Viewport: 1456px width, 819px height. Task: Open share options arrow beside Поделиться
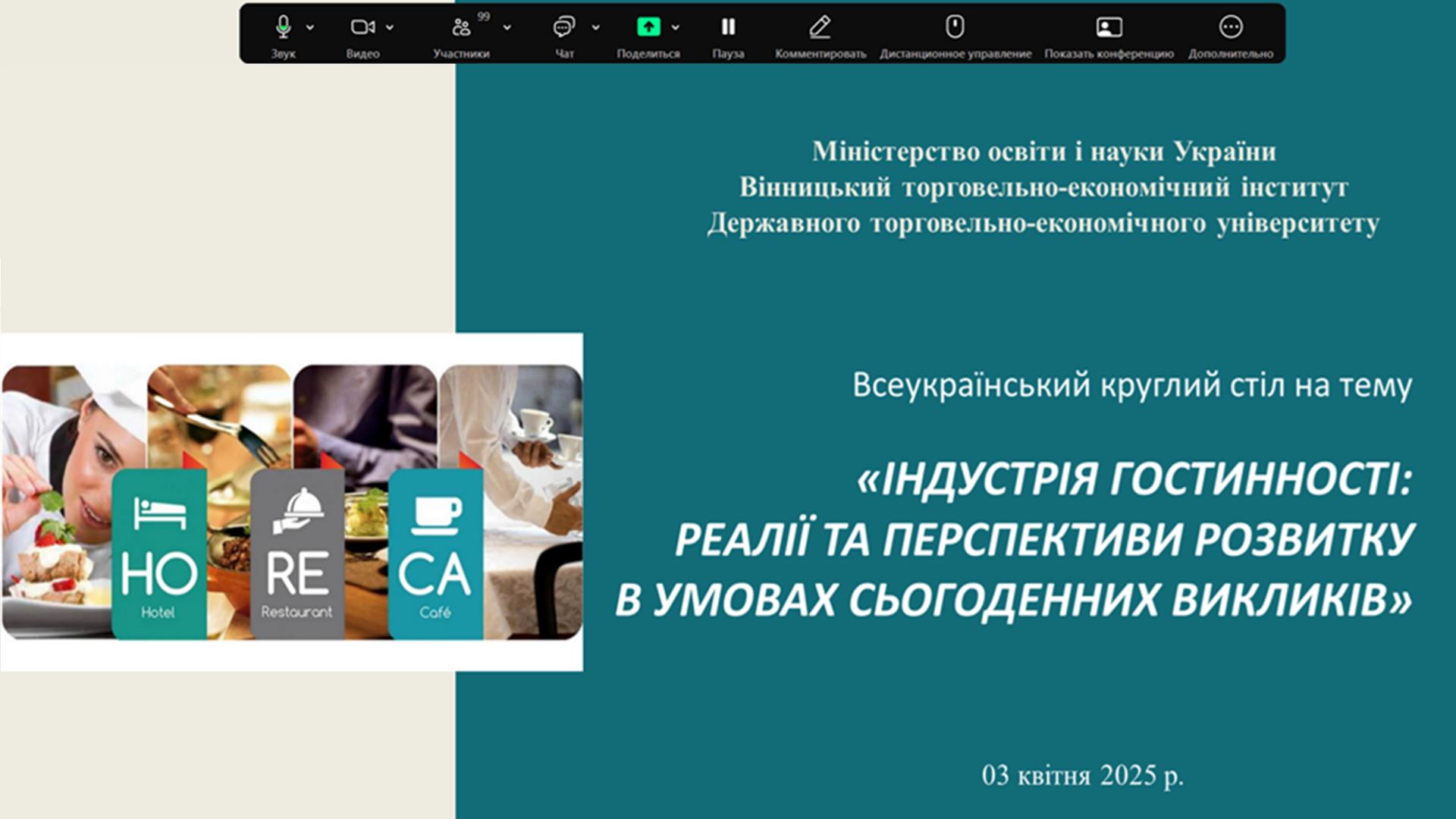676,27
